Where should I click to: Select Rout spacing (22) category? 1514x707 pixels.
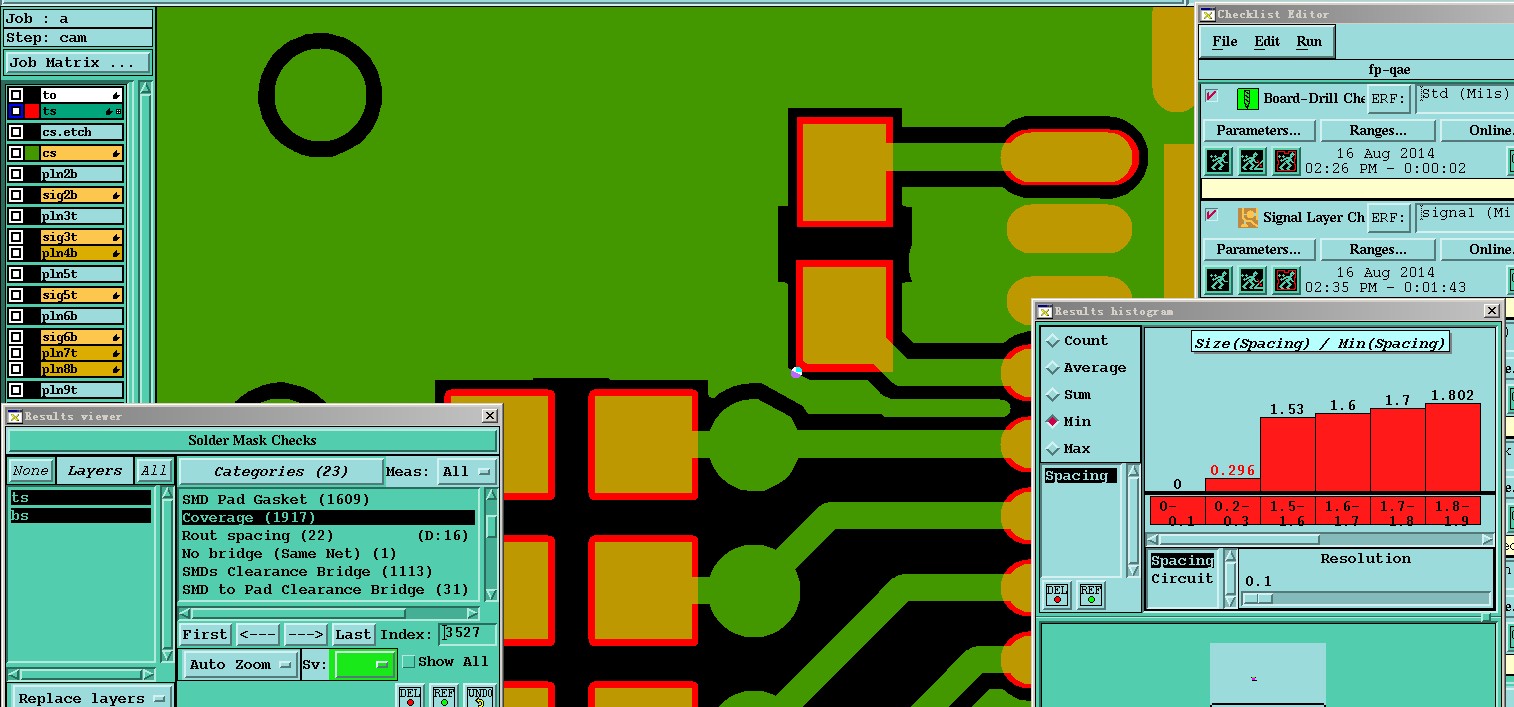click(326, 536)
